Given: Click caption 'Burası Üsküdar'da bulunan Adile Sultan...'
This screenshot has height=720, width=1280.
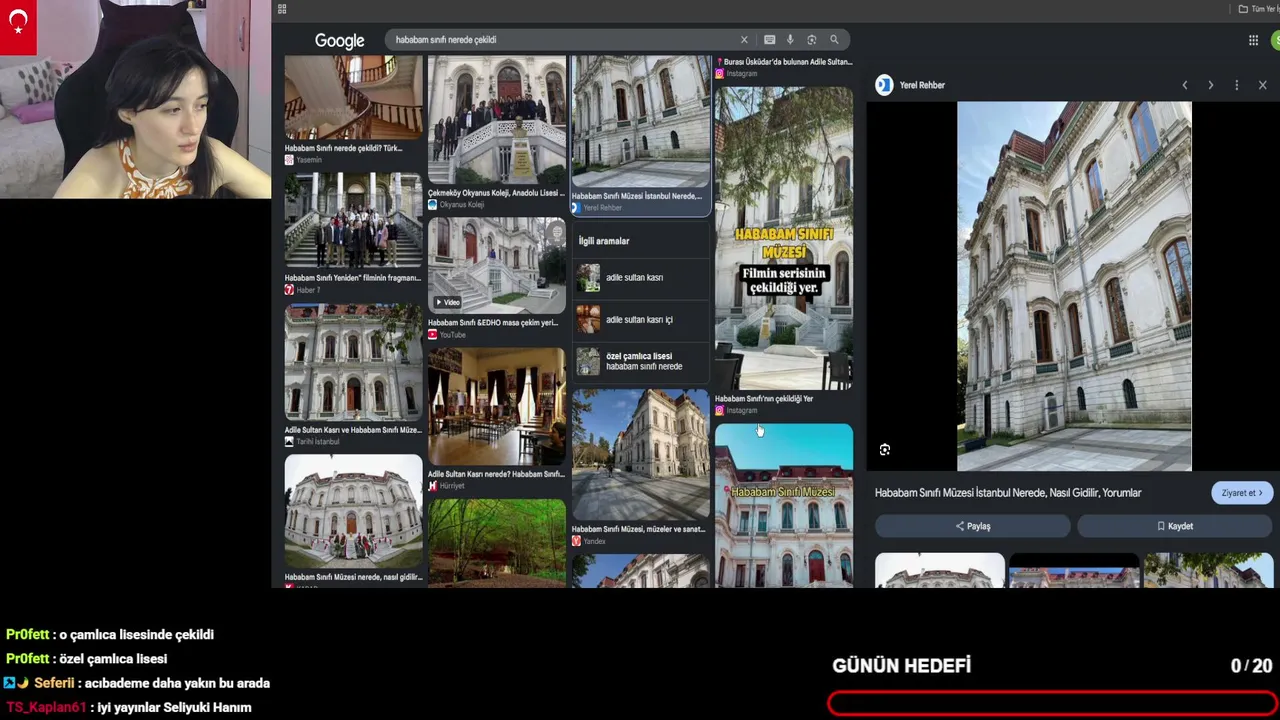Looking at the screenshot, I should [784, 62].
